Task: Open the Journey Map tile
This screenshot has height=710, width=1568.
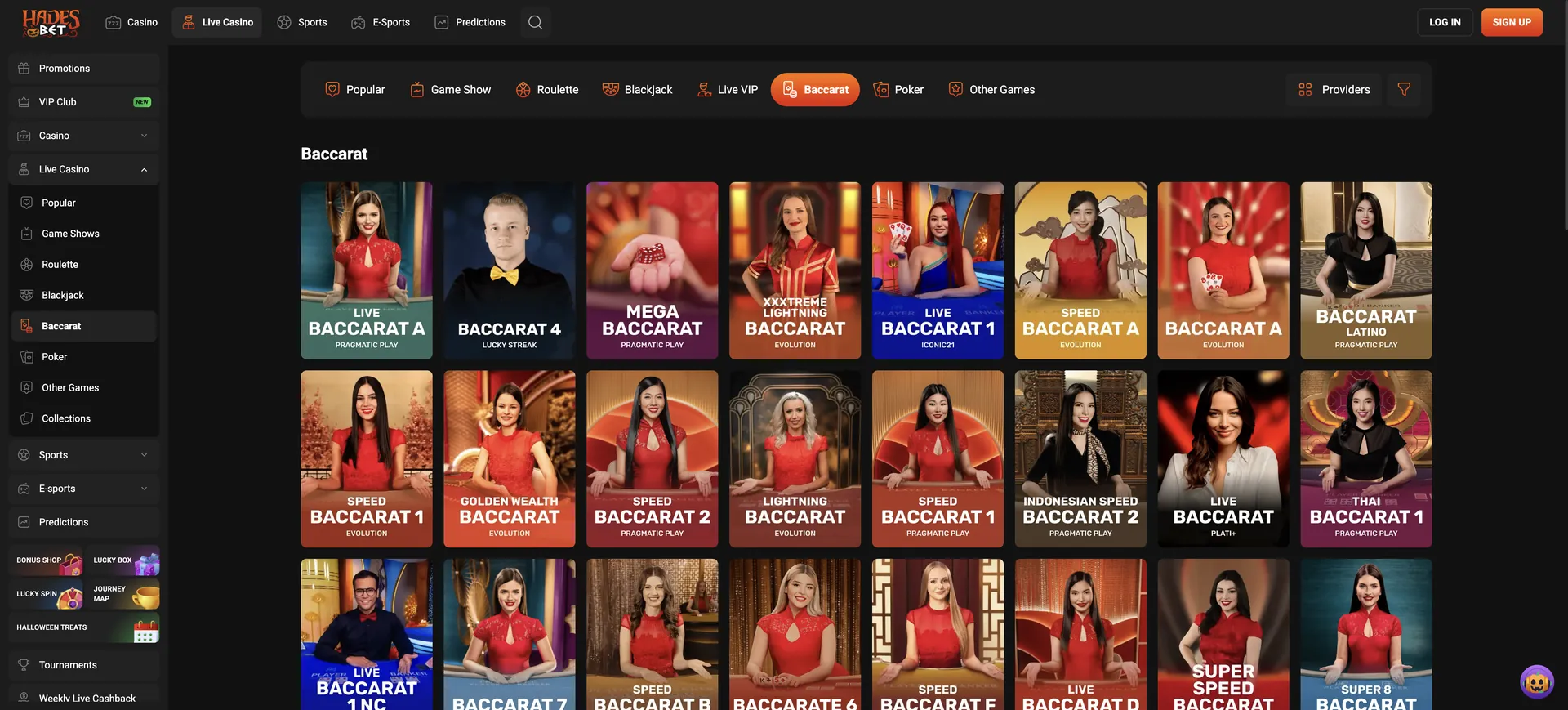Action: point(124,594)
